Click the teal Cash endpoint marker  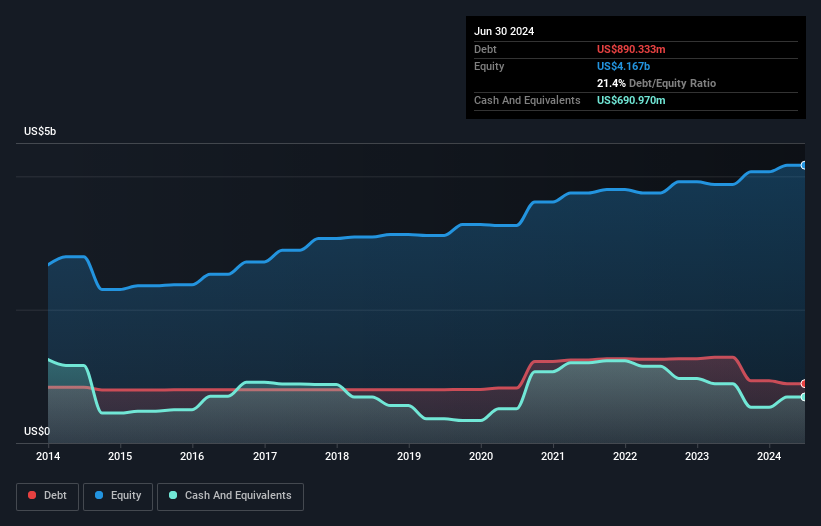tap(804, 397)
